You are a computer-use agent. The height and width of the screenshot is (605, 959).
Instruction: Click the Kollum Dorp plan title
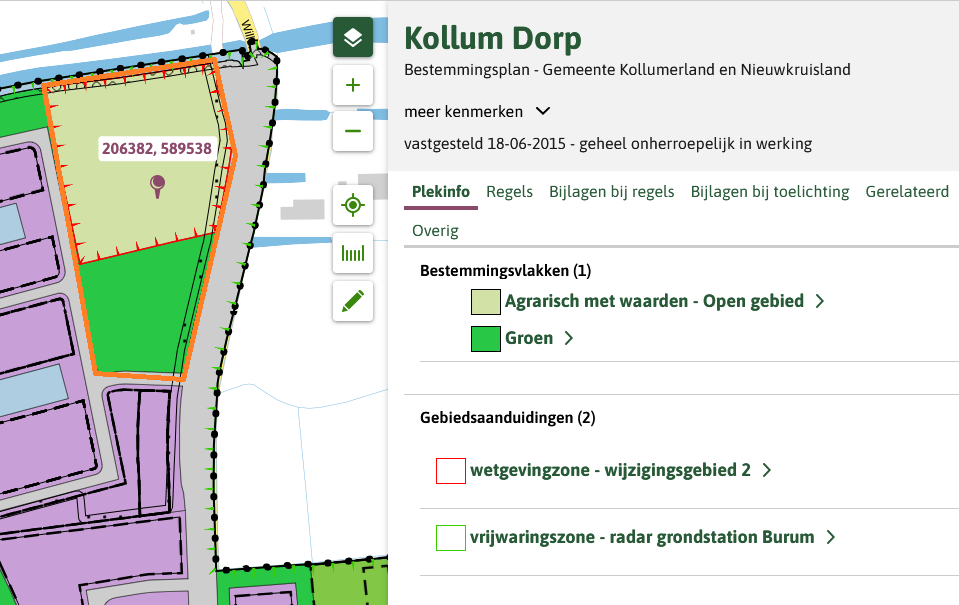tap(493, 39)
